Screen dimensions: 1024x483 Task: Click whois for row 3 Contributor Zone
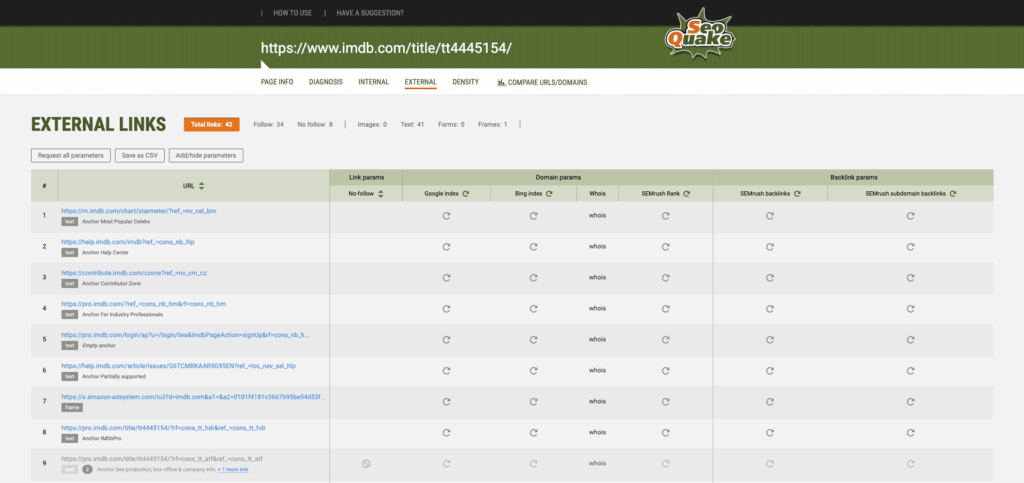pyautogui.click(x=597, y=277)
